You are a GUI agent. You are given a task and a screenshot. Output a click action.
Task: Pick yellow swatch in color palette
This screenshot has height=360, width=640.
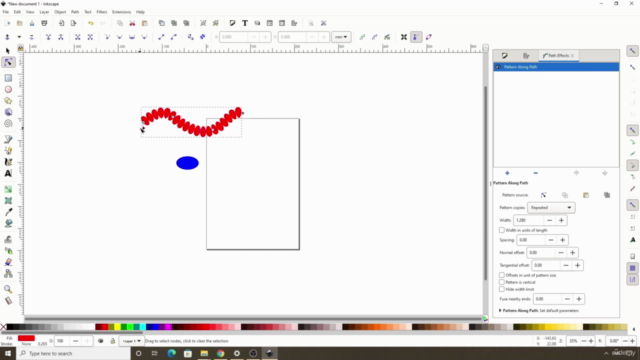click(x=118, y=327)
